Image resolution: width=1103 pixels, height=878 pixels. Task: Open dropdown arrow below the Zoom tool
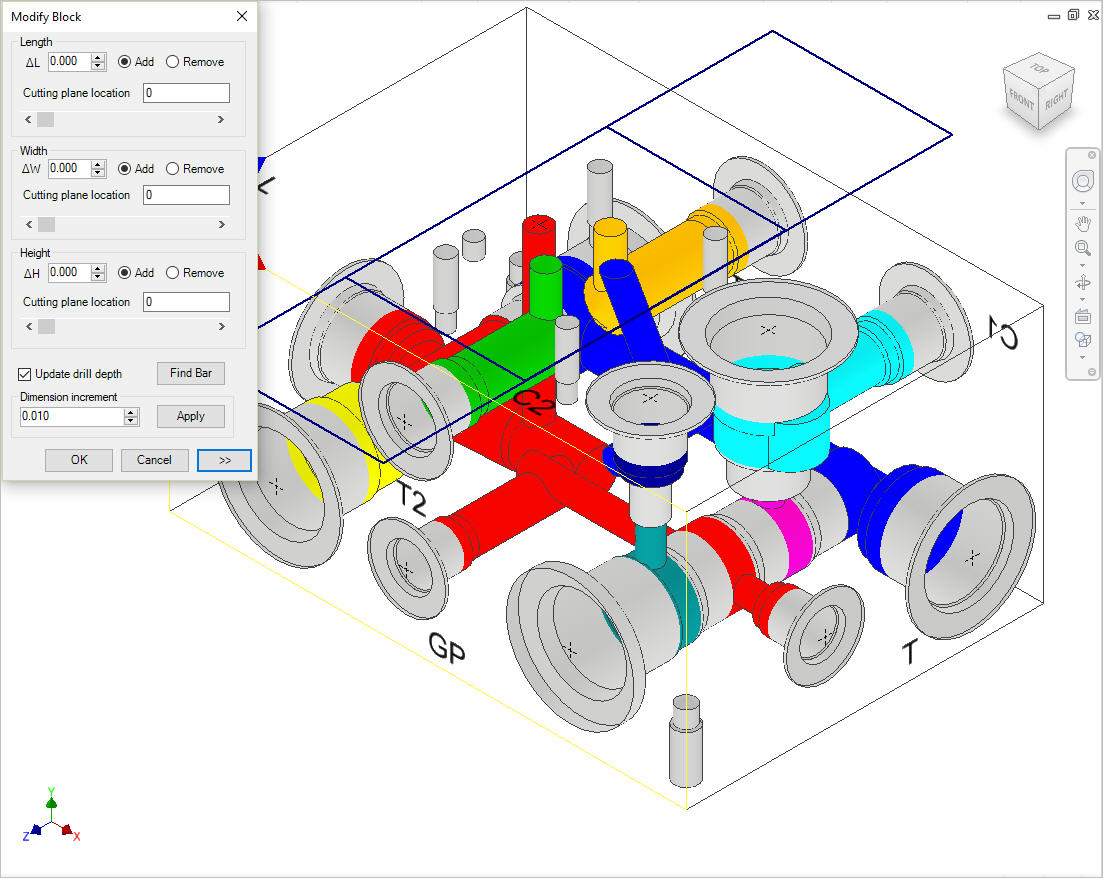[1082, 265]
